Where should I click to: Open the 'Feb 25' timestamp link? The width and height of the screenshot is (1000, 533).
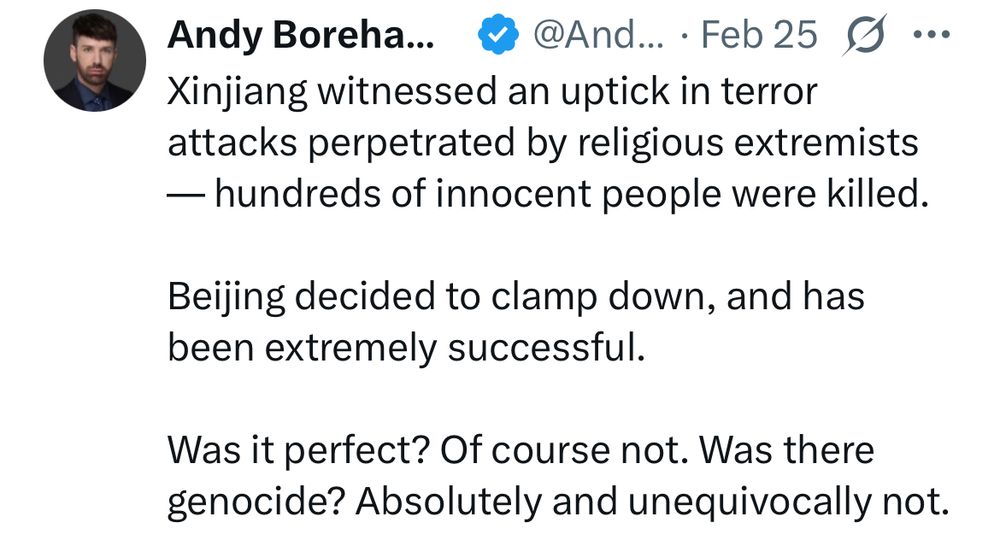tap(758, 34)
